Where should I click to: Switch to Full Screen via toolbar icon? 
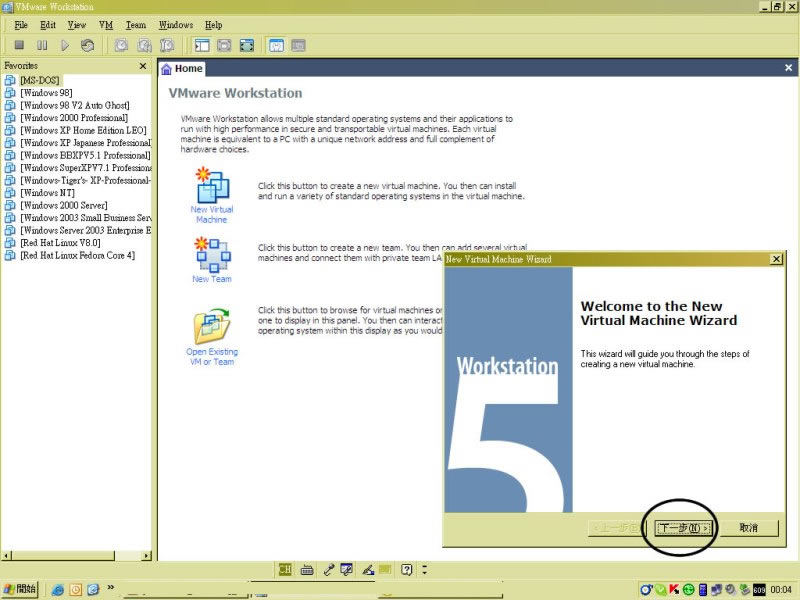pos(246,45)
